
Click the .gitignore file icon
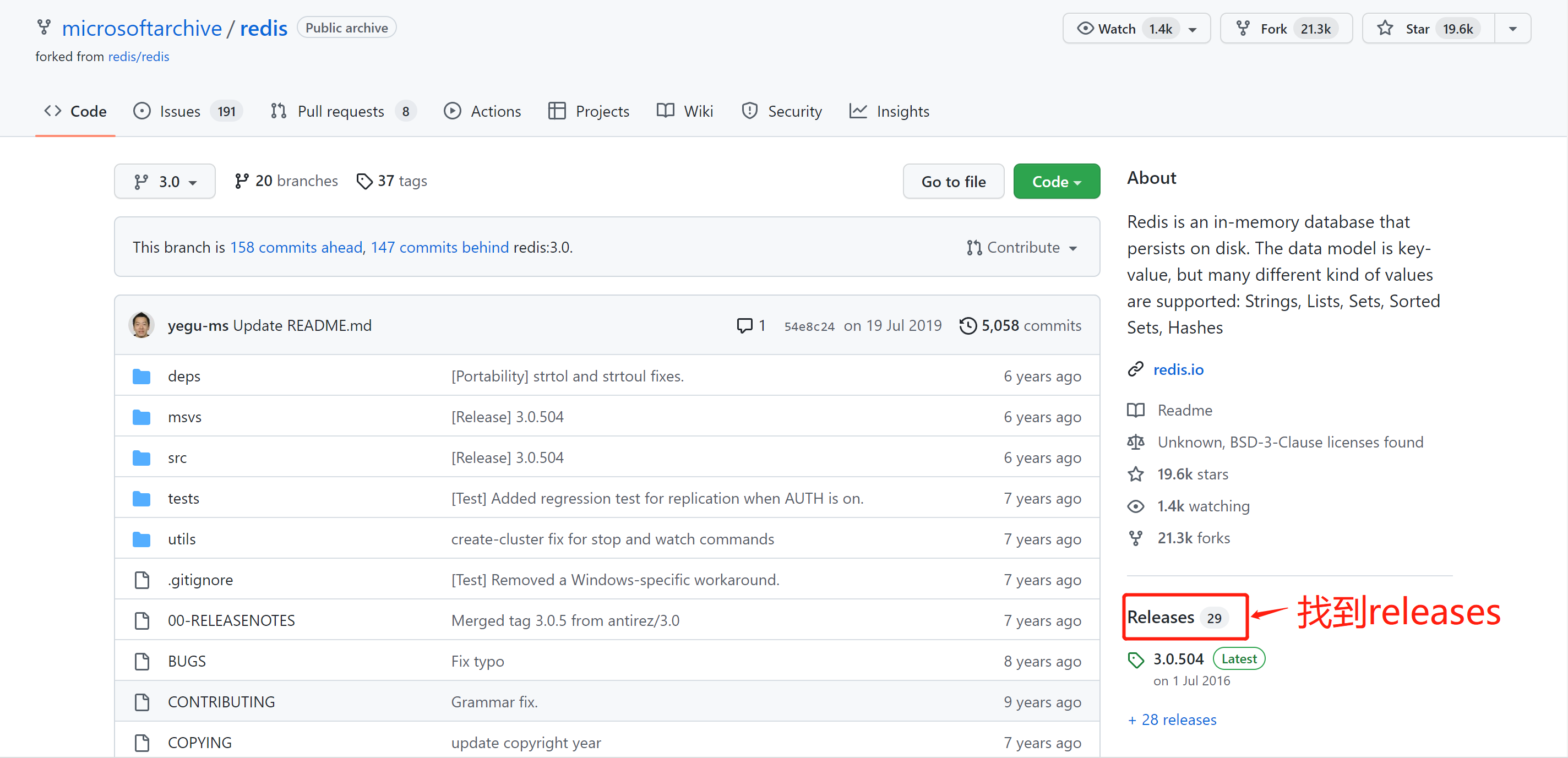(x=142, y=580)
